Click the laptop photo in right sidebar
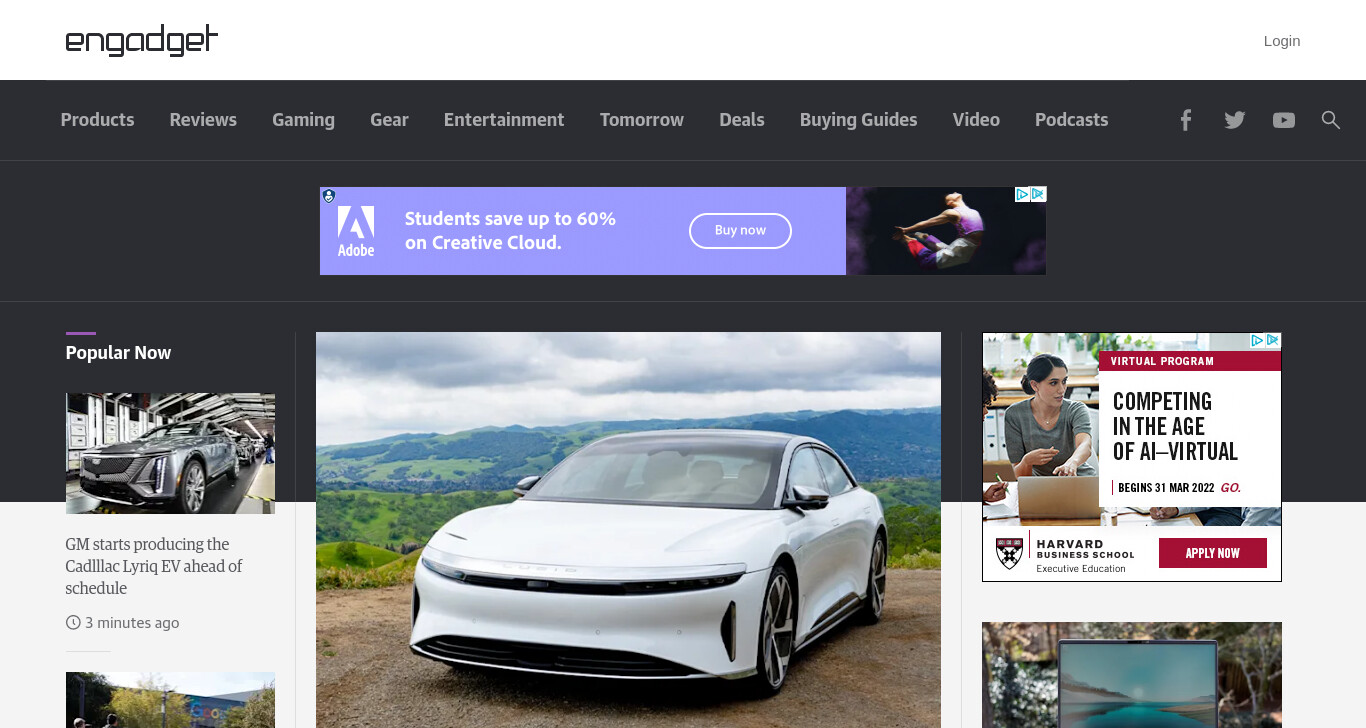1366x728 pixels. [1131, 675]
